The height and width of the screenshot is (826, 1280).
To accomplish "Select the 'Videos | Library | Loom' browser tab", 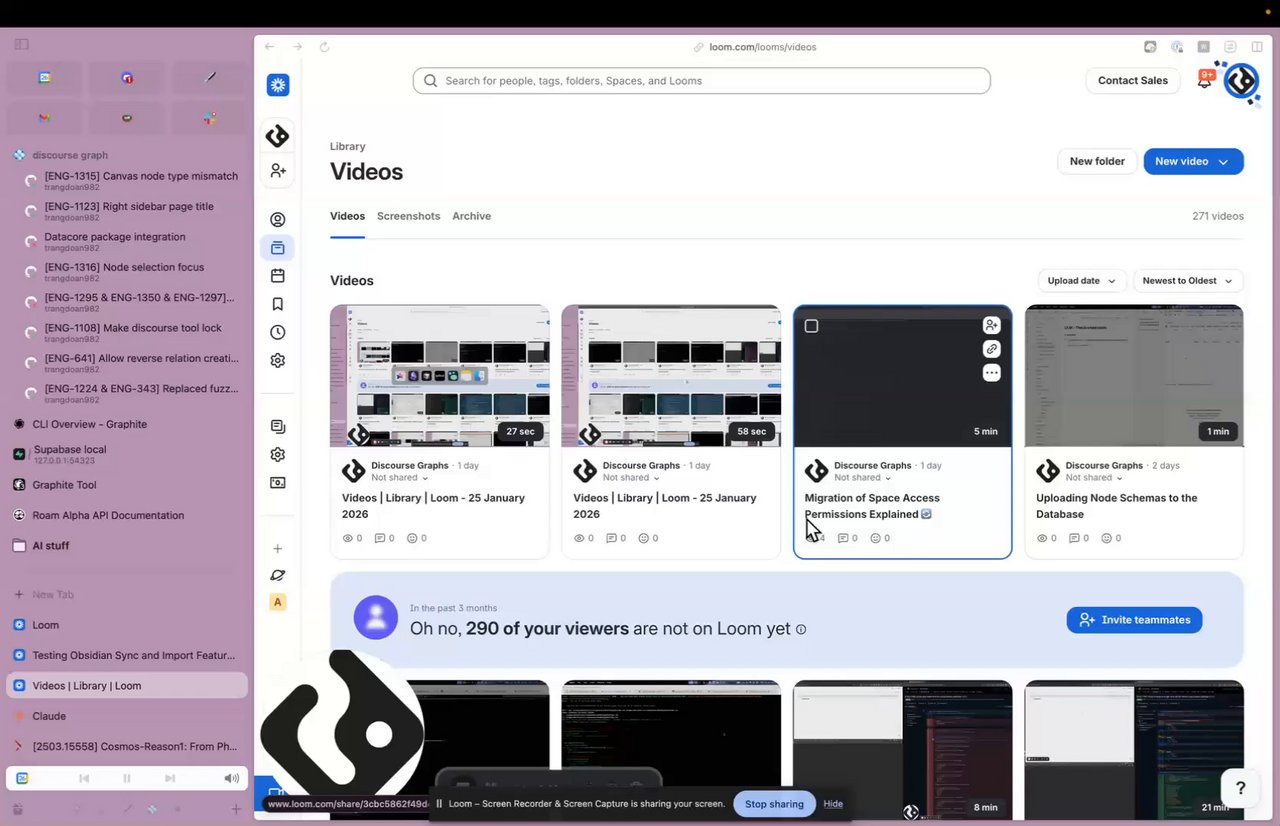I will (x=126, y=686).
